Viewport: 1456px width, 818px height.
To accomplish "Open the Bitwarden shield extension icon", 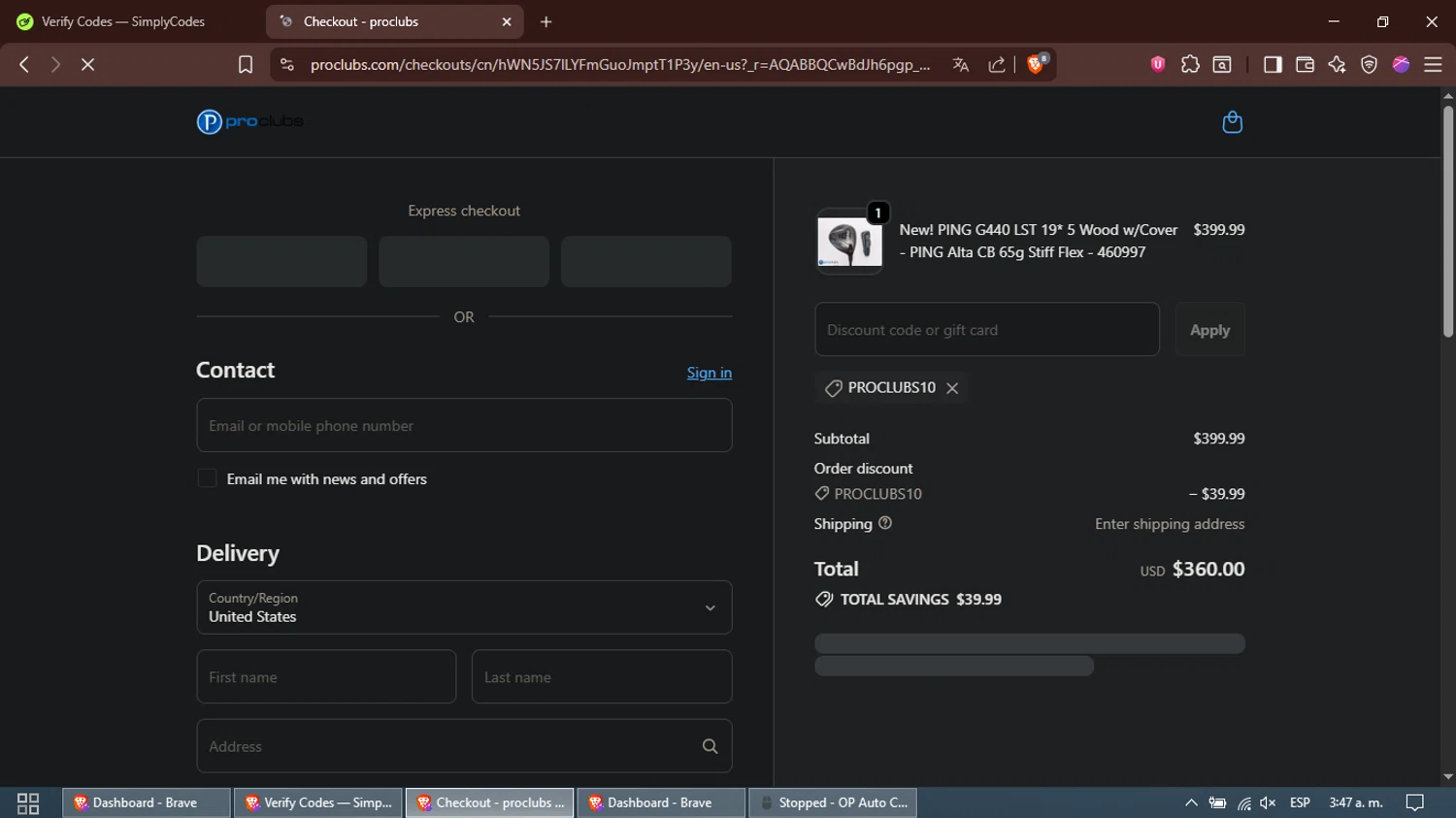I will coord(1158,64).
